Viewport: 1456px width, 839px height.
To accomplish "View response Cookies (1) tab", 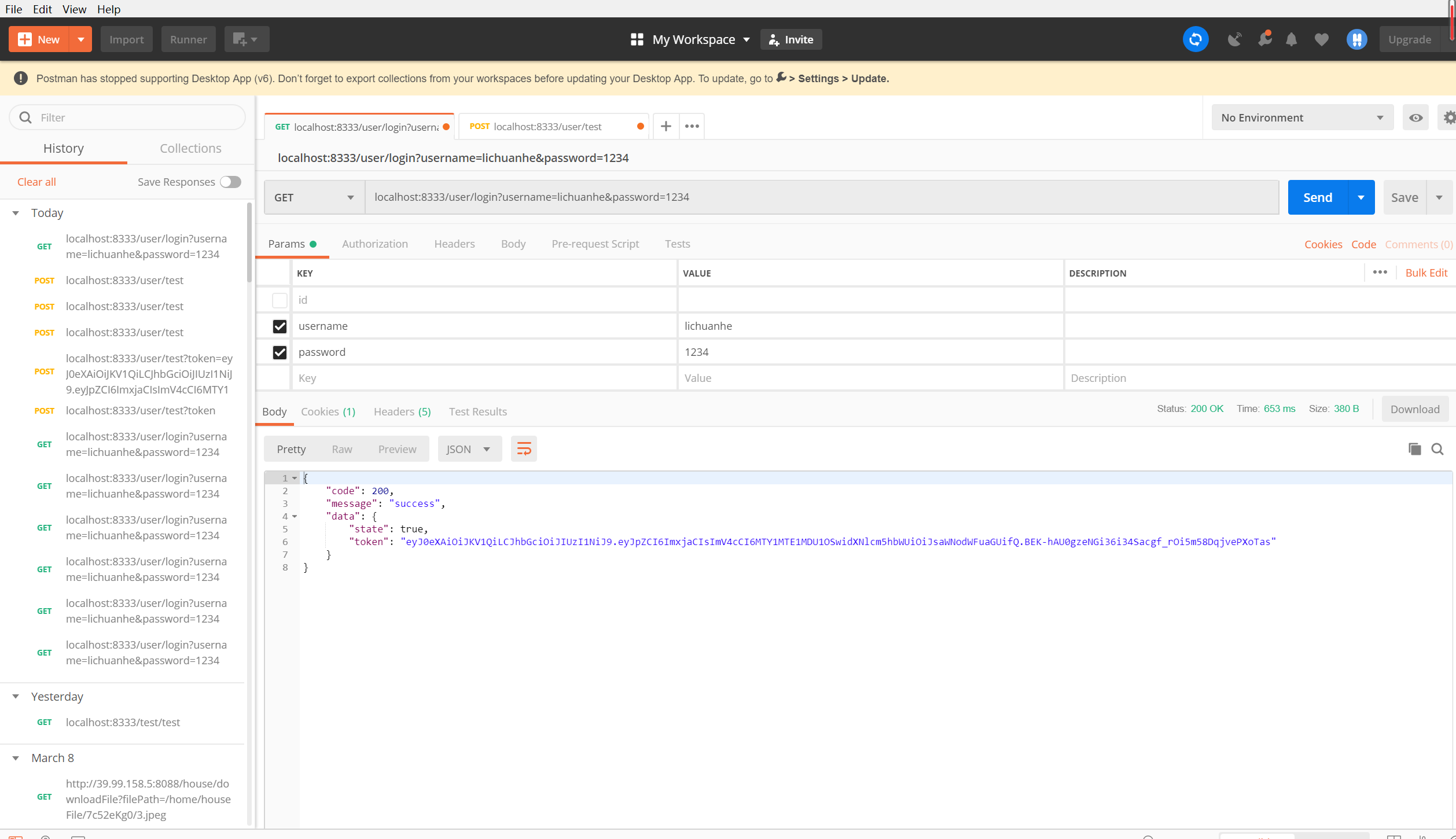I will (x=328, y=411).
